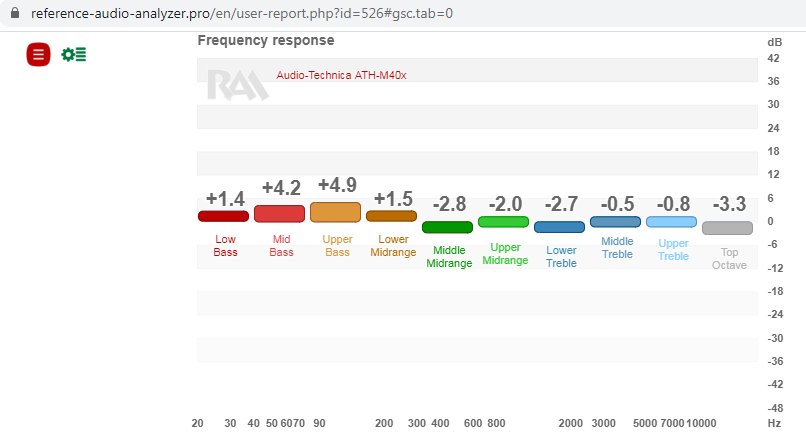The image size is (806, 448).
Task: Click the Top Octave band label
Action: click(x=729, y=258)
